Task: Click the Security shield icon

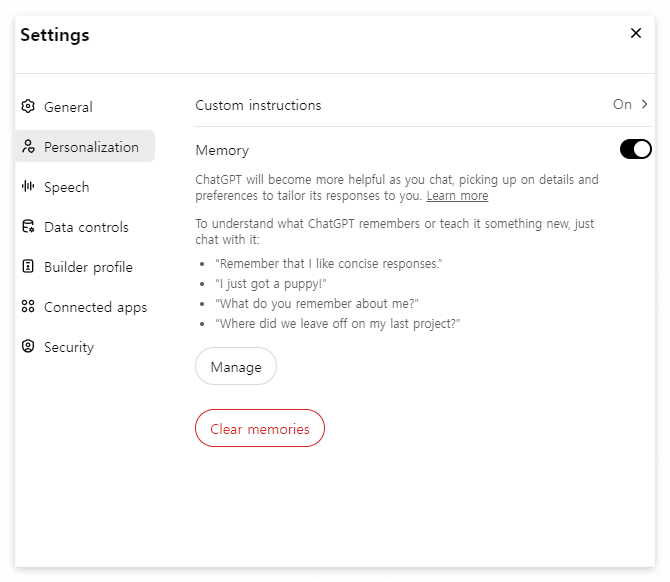Action: [x=28, y=346]
